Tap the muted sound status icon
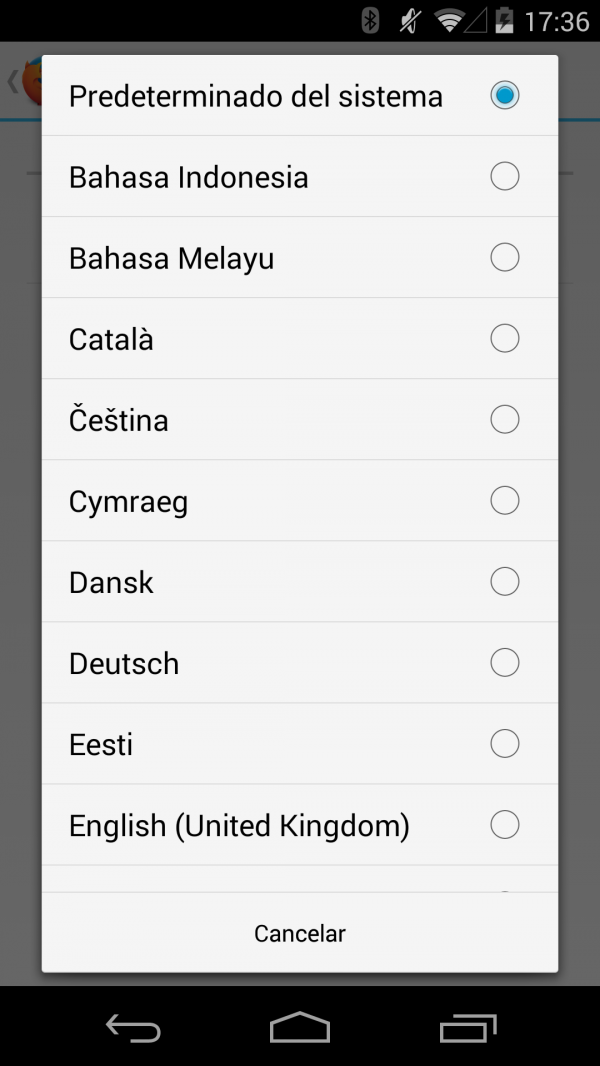 409,20
